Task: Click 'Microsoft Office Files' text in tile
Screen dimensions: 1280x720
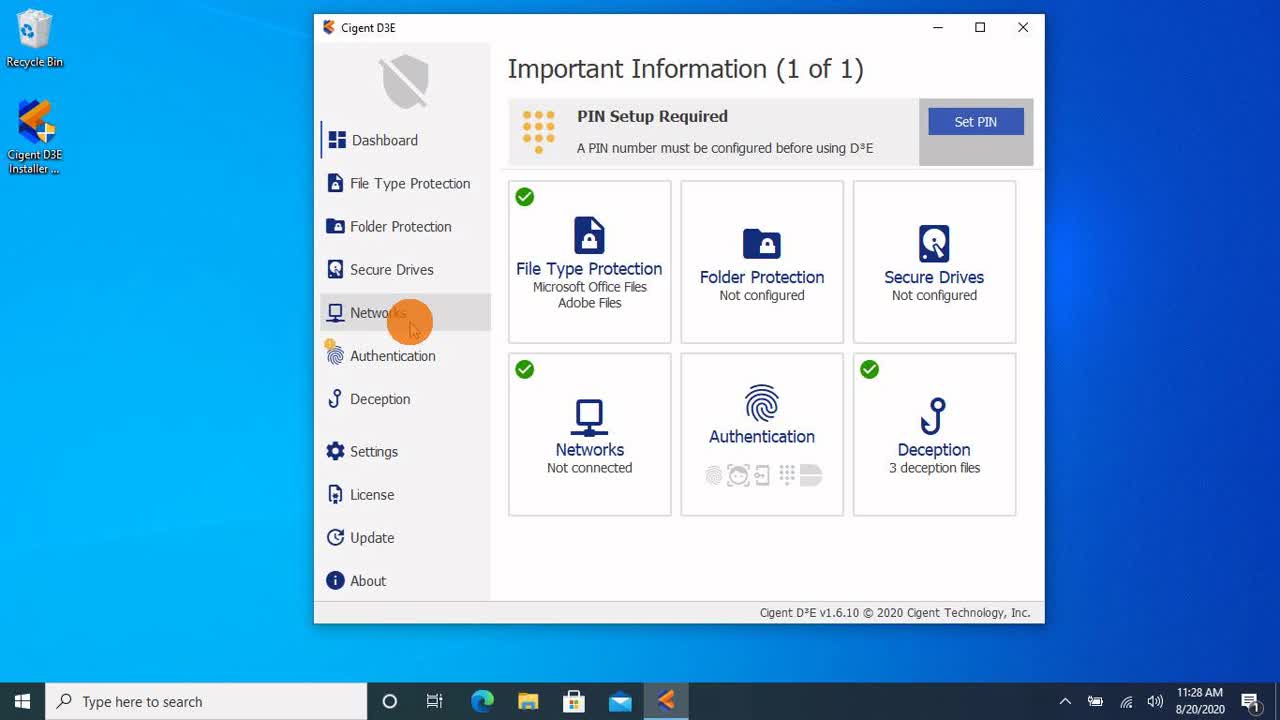Action: [589, 287]
